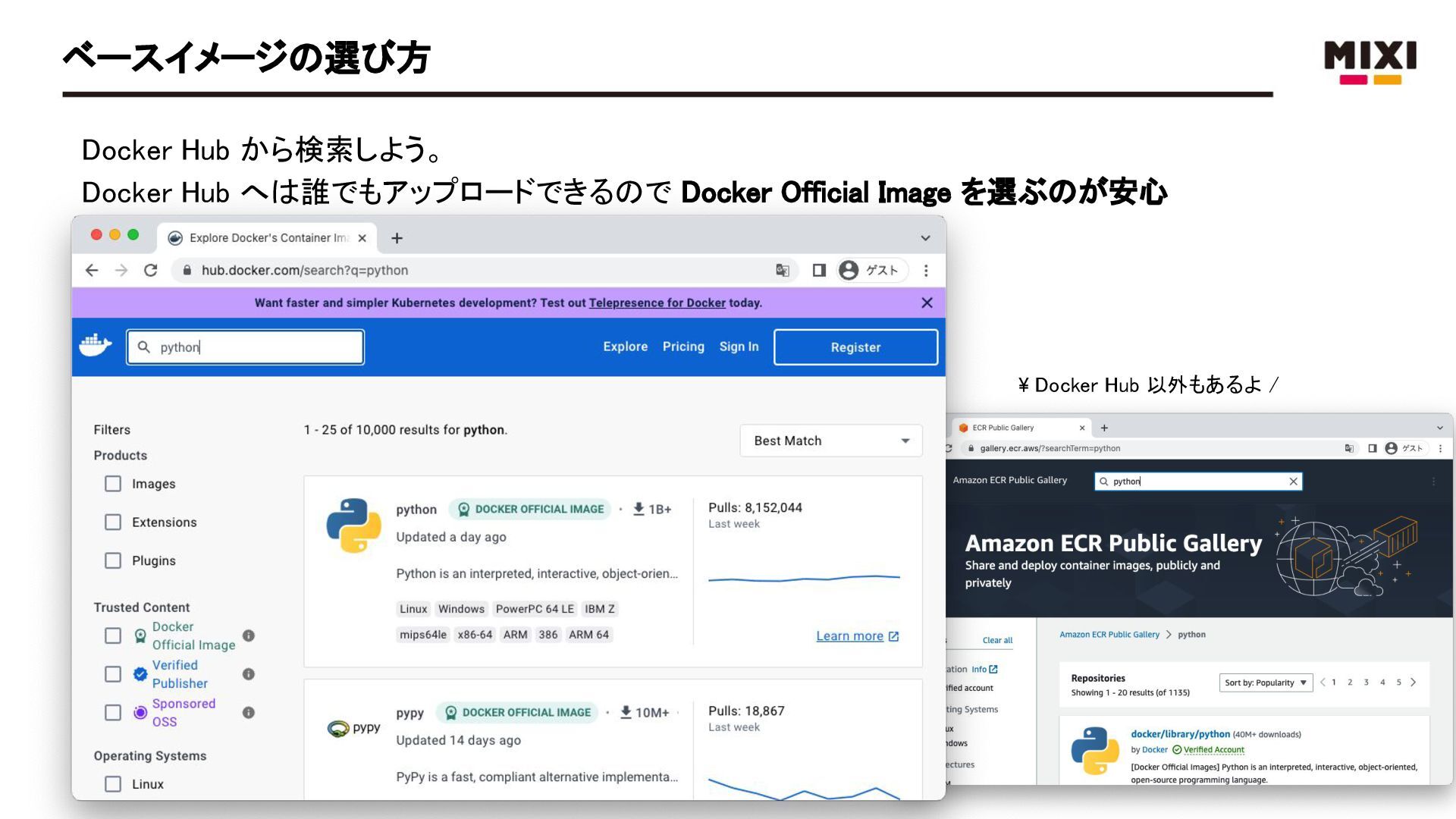Open the docker/library/python repository link
The height and width of the screenshot is (819, 1456).
point(1180,734)
